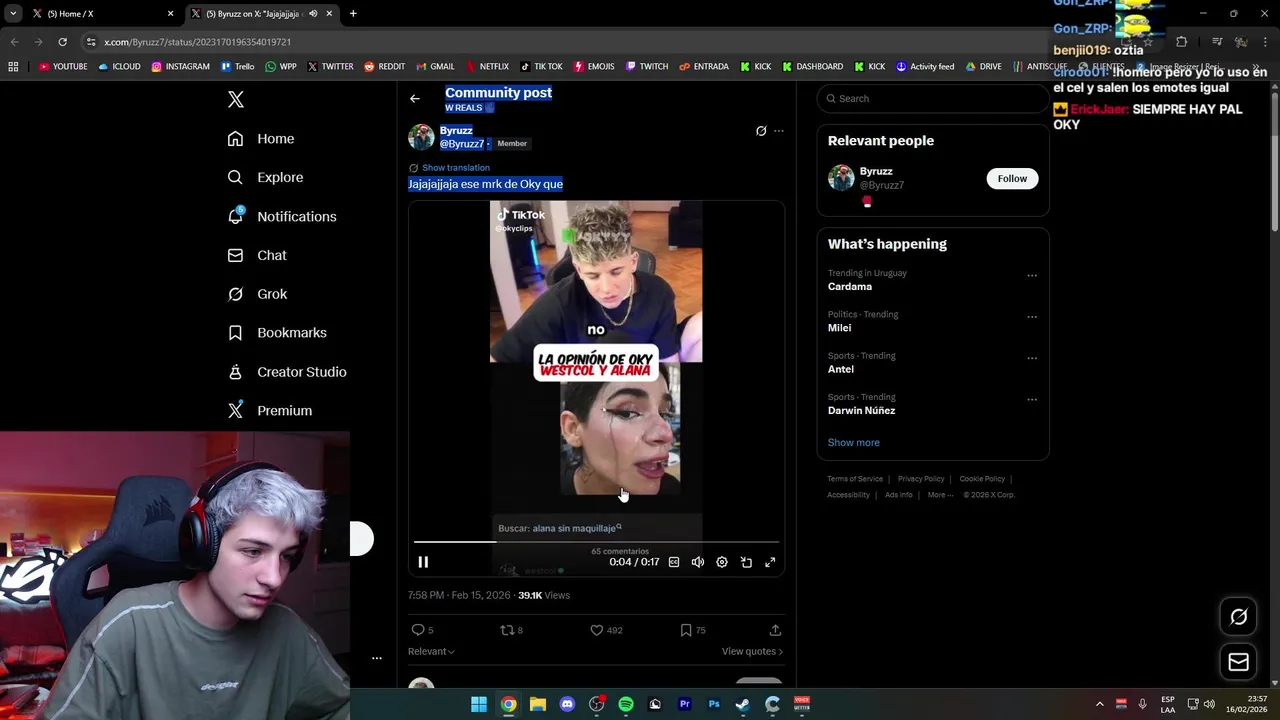This screenshot has height=720, width=1280.
Task: Open Cookie Policy link
Action: [982, 479]
